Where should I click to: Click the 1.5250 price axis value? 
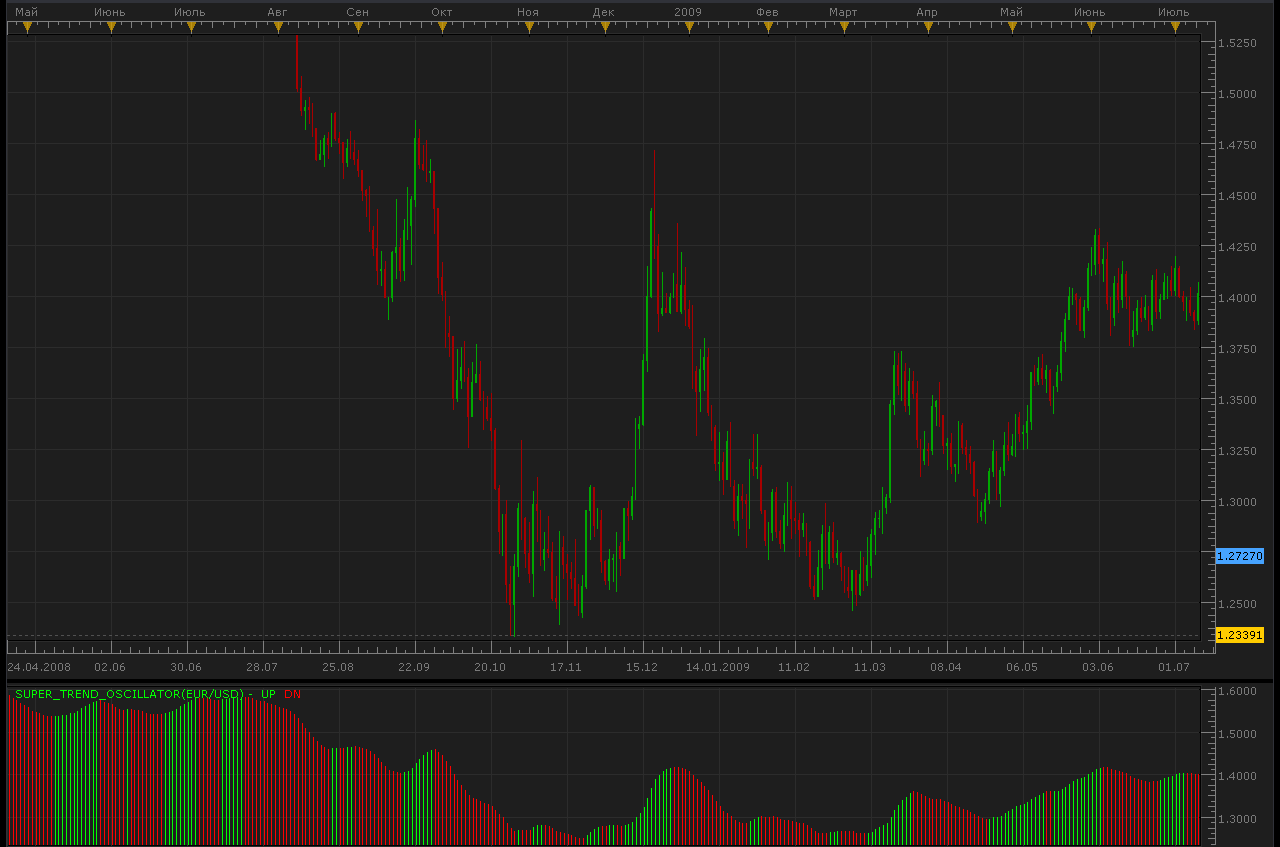tap(1238, 43)
